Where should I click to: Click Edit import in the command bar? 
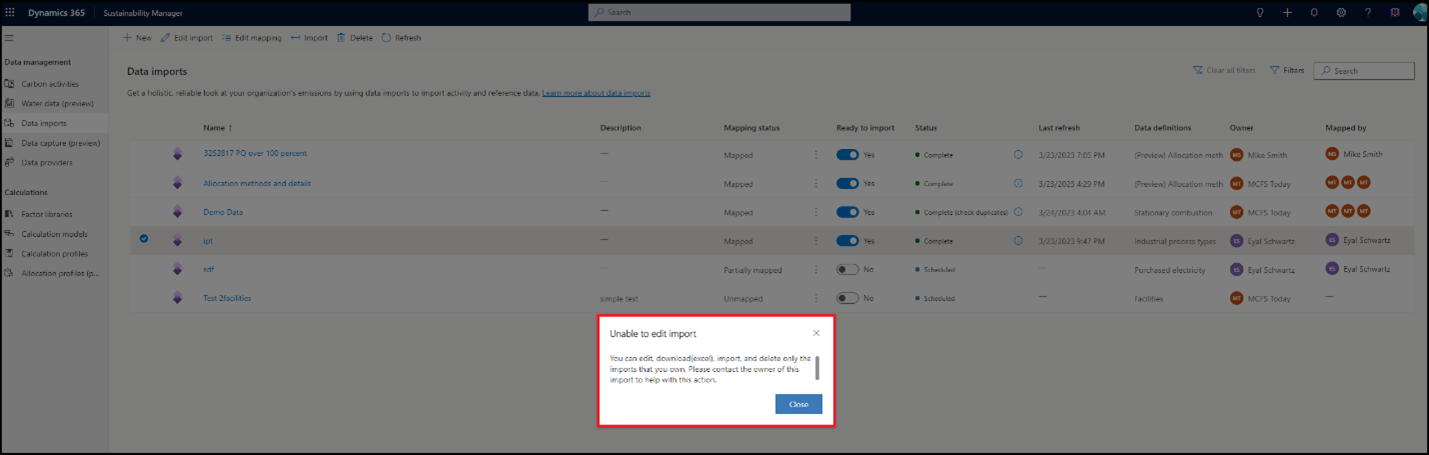click(187, 38)
